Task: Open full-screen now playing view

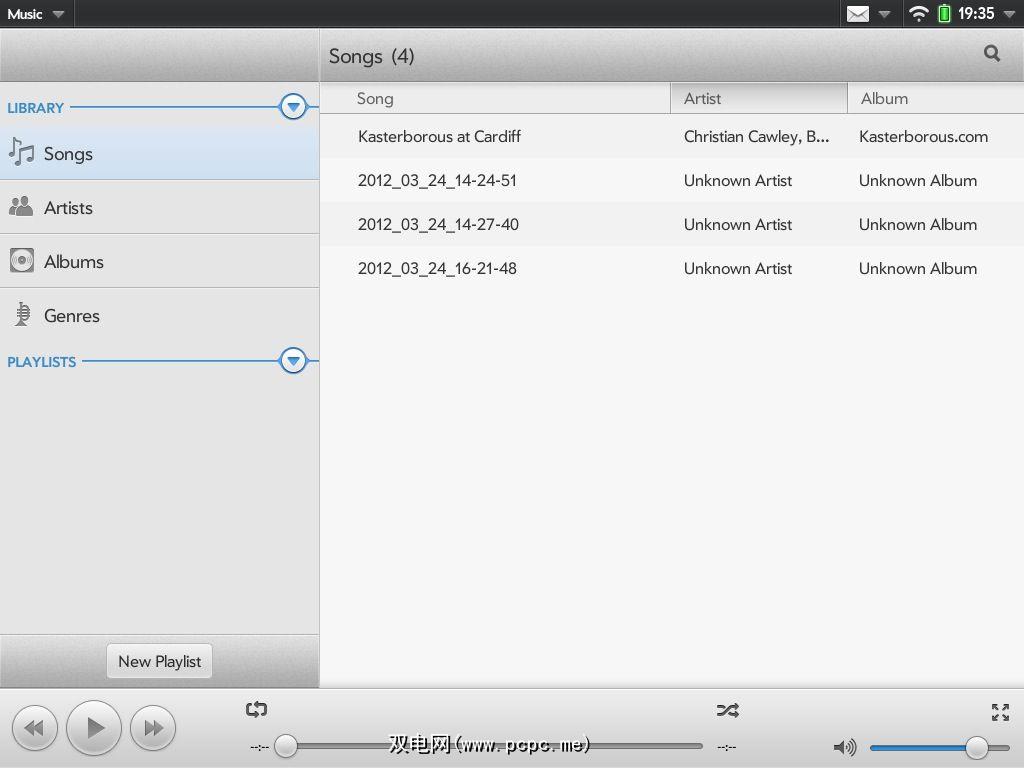Action: click(1000, 712)
